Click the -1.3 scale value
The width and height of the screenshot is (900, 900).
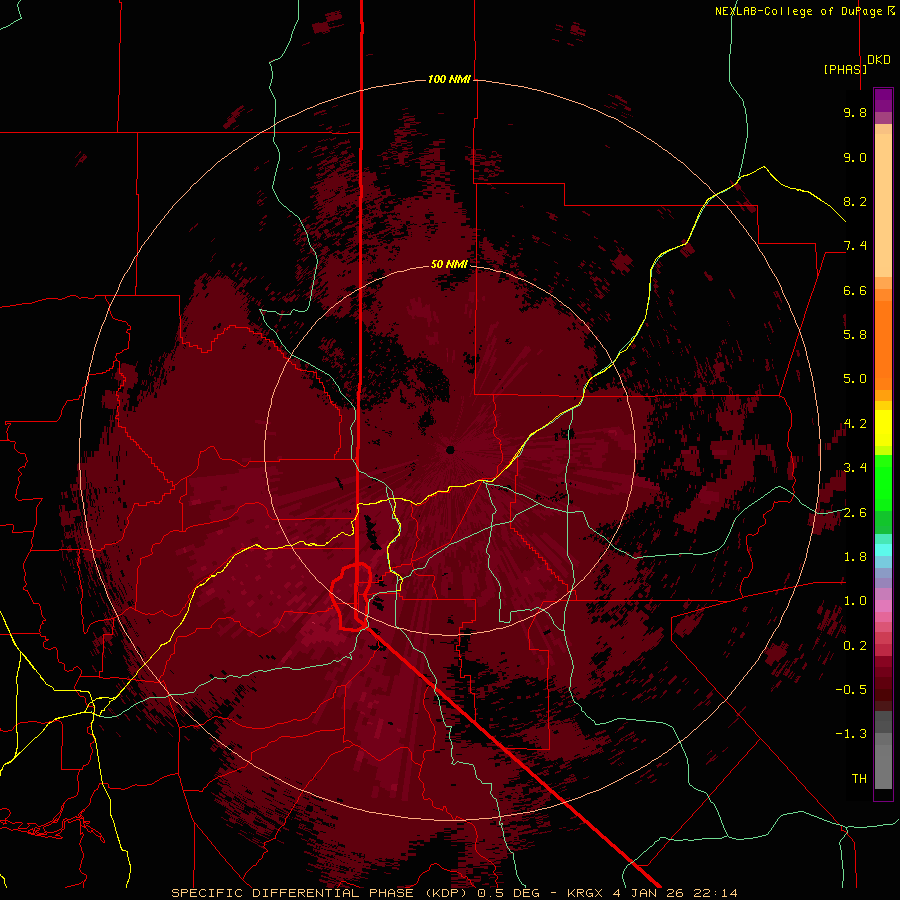point(851,734)
